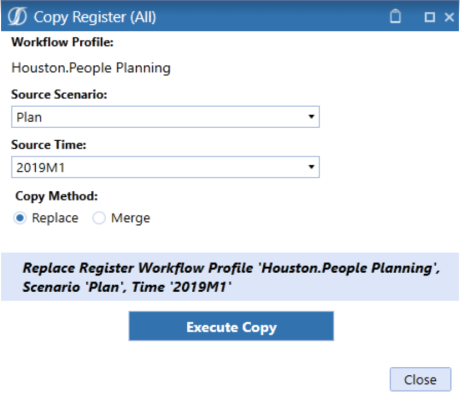
Task: Click the Source Scenario label
Action: tap(59, 95)
